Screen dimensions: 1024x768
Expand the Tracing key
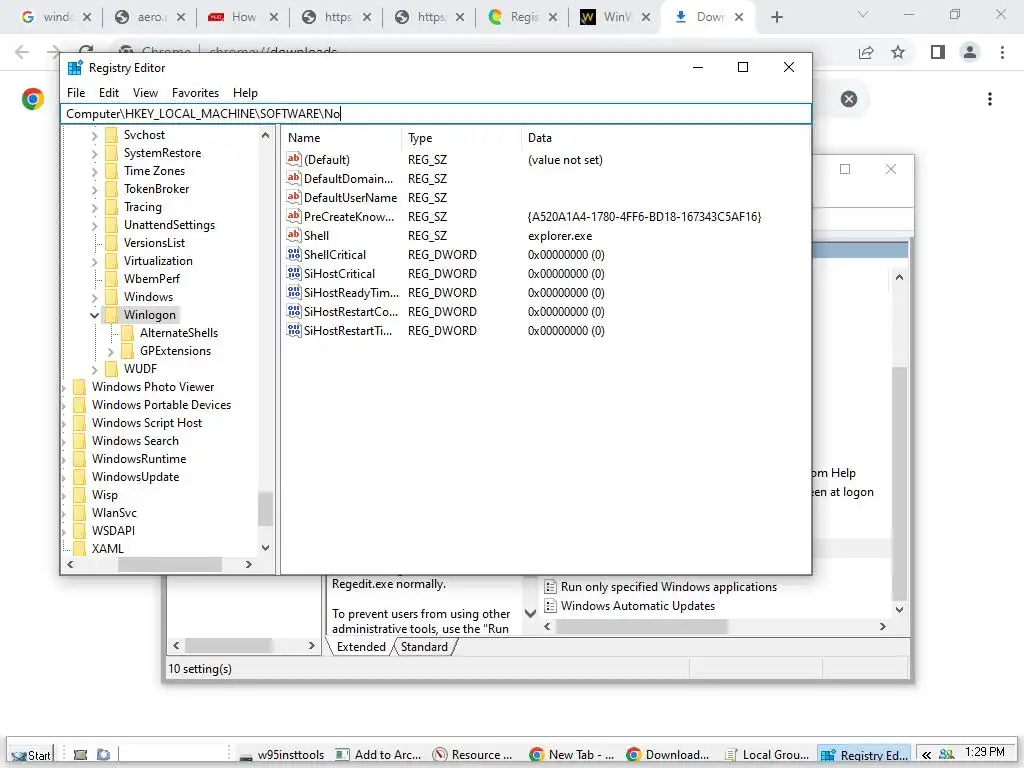pos(95,207)
